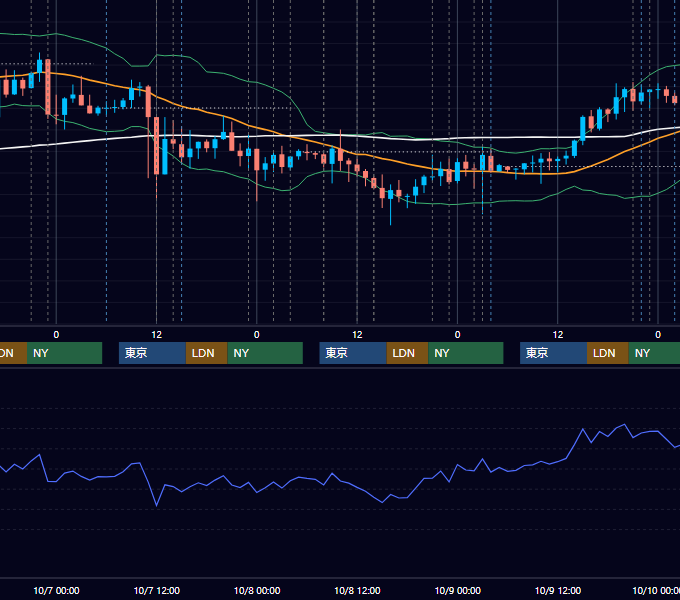
Task: Select the LDN session block just after 10/7 12:00
Action: point(206,353)
